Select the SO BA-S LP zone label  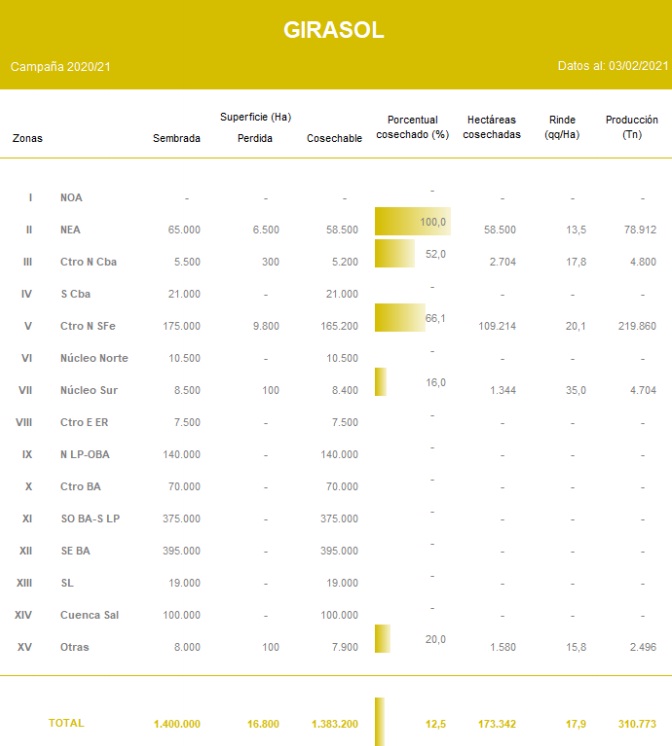coord(90,519)
